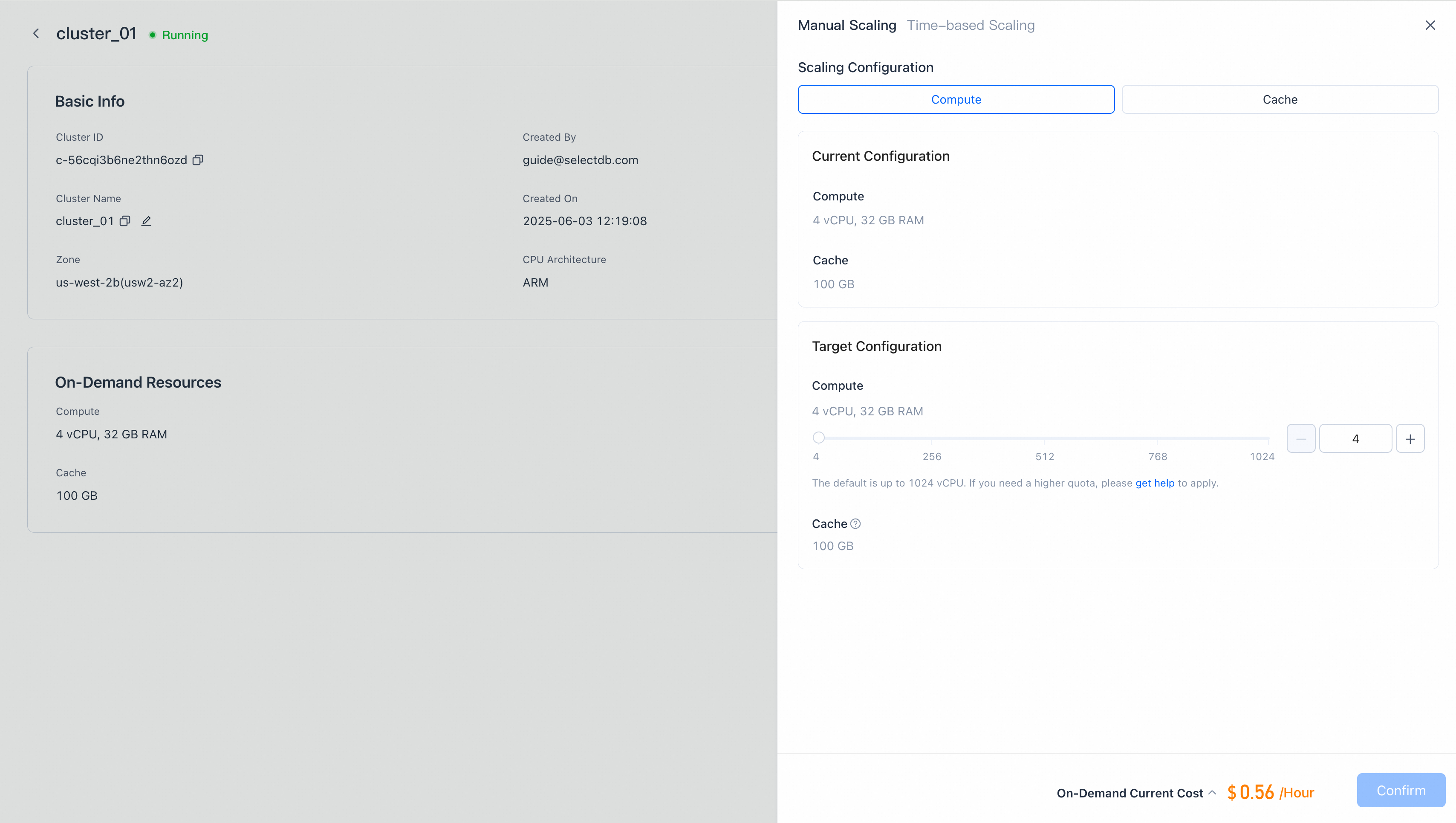Rename the cluster using the pencil icon

pos(146,220)
